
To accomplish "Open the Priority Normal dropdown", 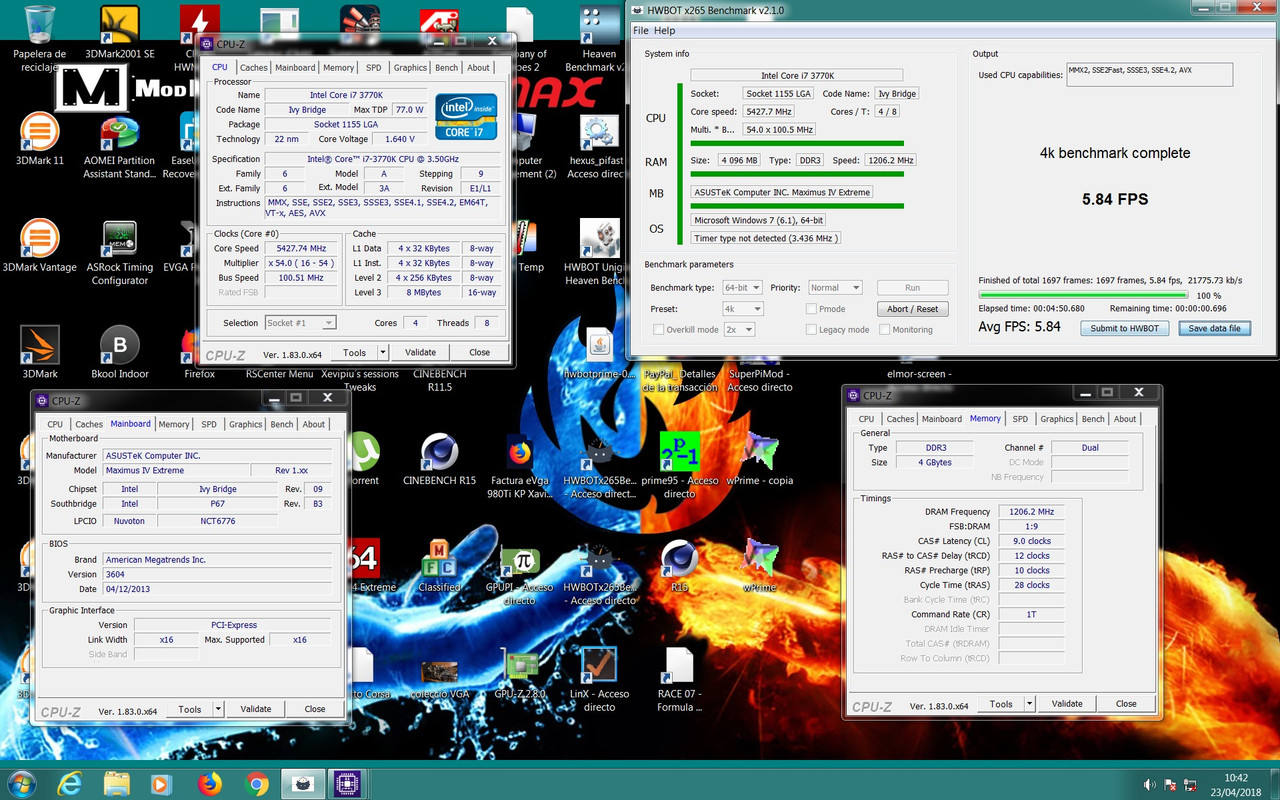I will [835, 287].
